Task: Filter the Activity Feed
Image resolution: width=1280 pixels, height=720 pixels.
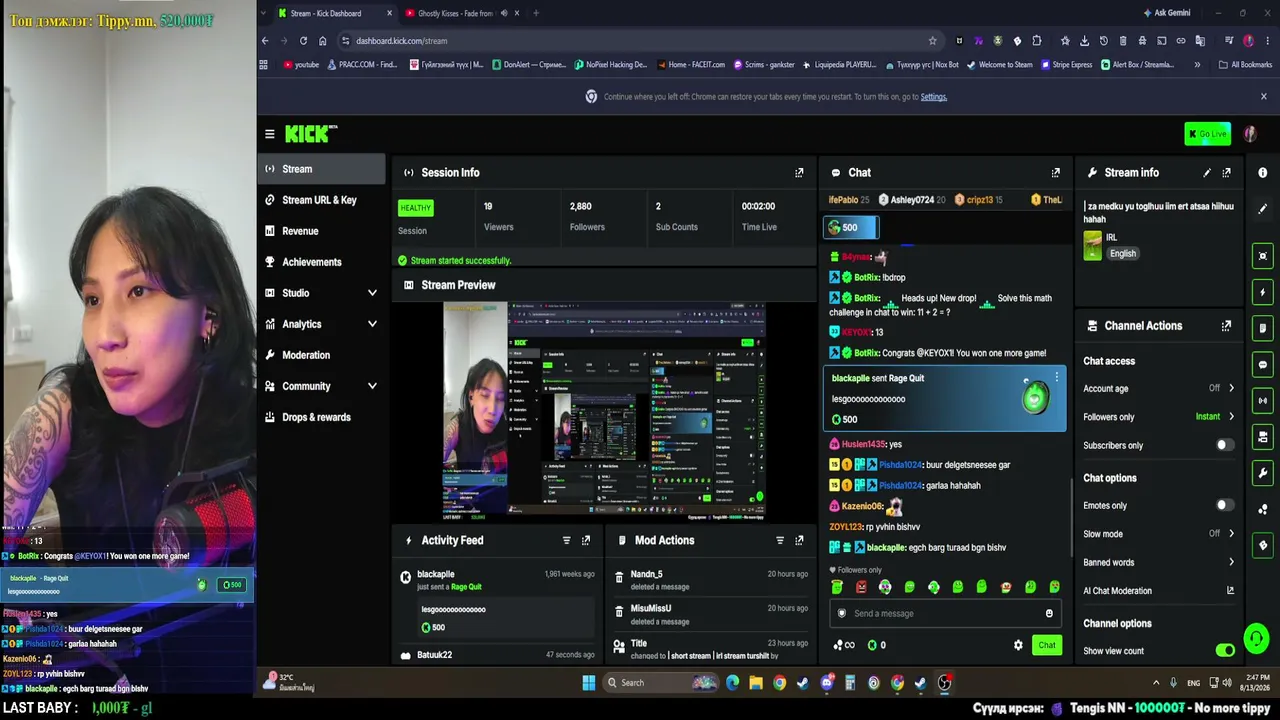Action: (566, 541)
